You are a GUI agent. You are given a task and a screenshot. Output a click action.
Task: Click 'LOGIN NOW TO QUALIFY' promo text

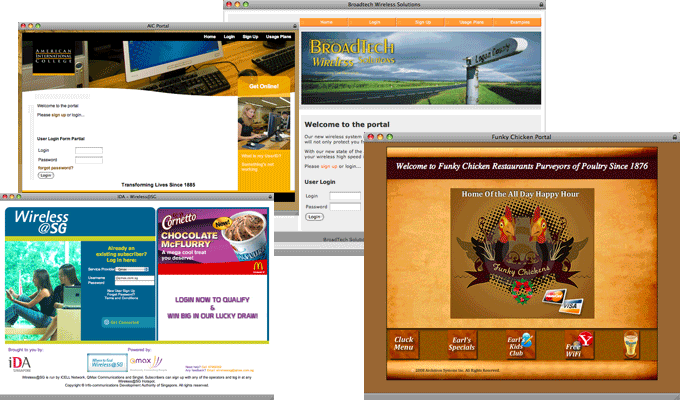point(212,300)
